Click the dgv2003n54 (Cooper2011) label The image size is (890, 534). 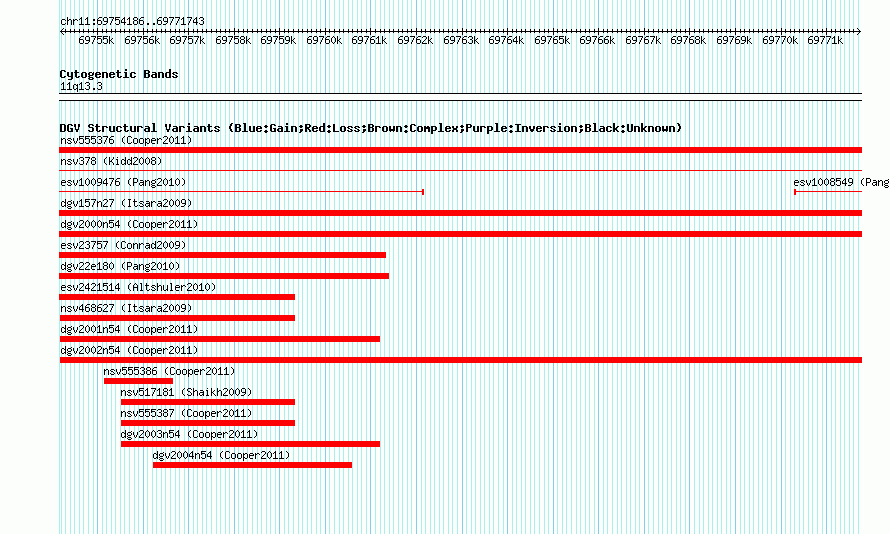tap(190, 434)
